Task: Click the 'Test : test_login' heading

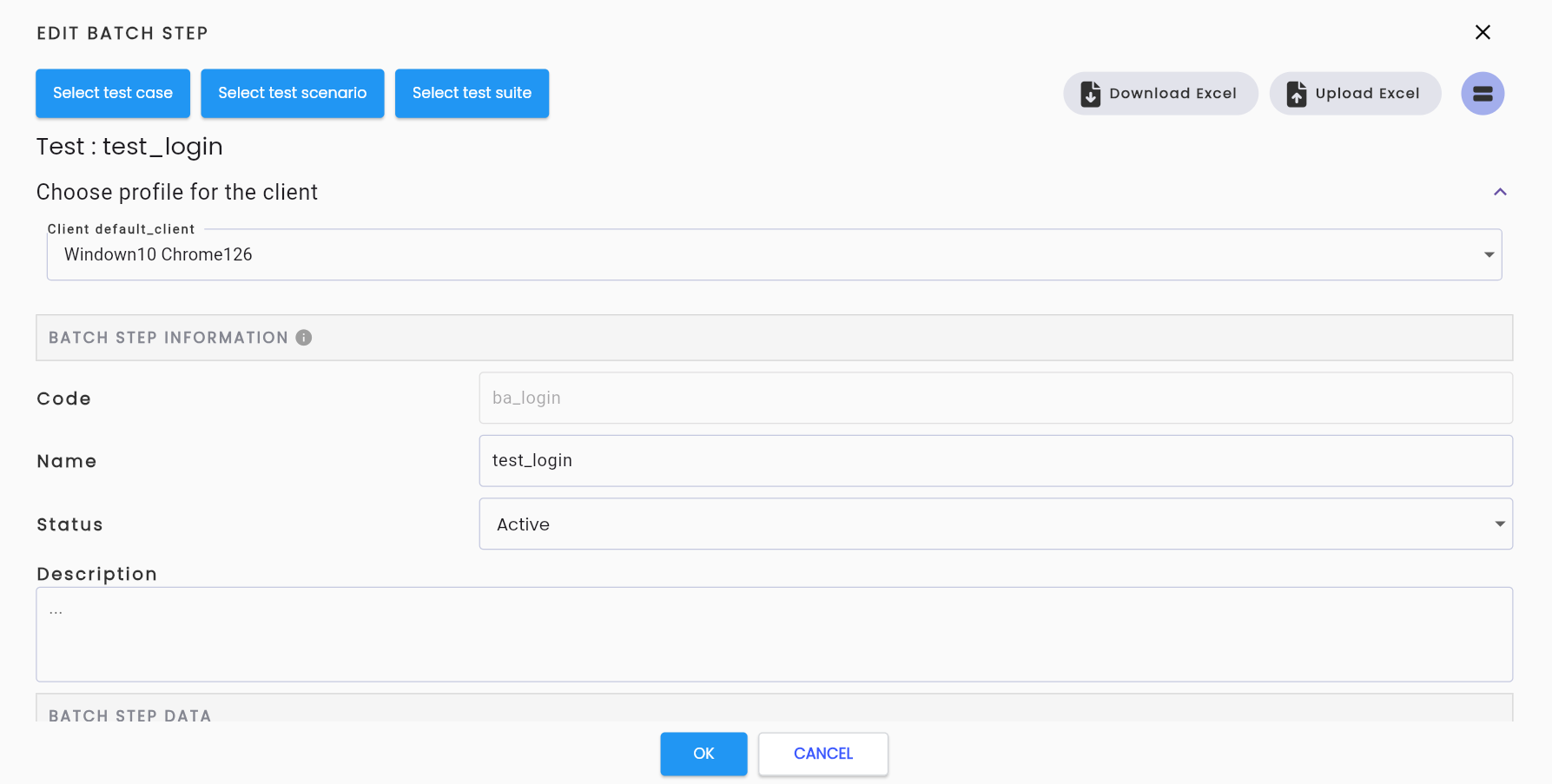Action: click(129, 147)
